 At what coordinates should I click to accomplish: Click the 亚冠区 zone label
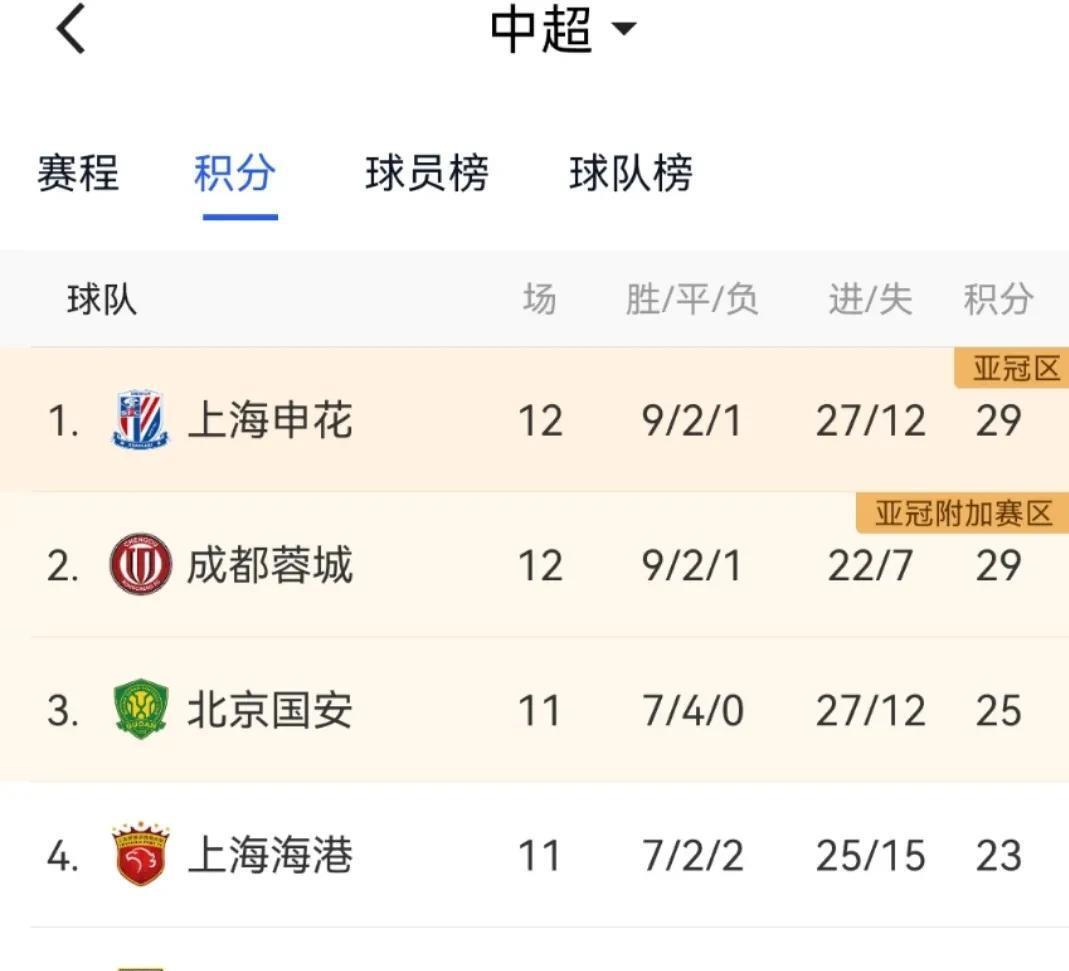1015,369
